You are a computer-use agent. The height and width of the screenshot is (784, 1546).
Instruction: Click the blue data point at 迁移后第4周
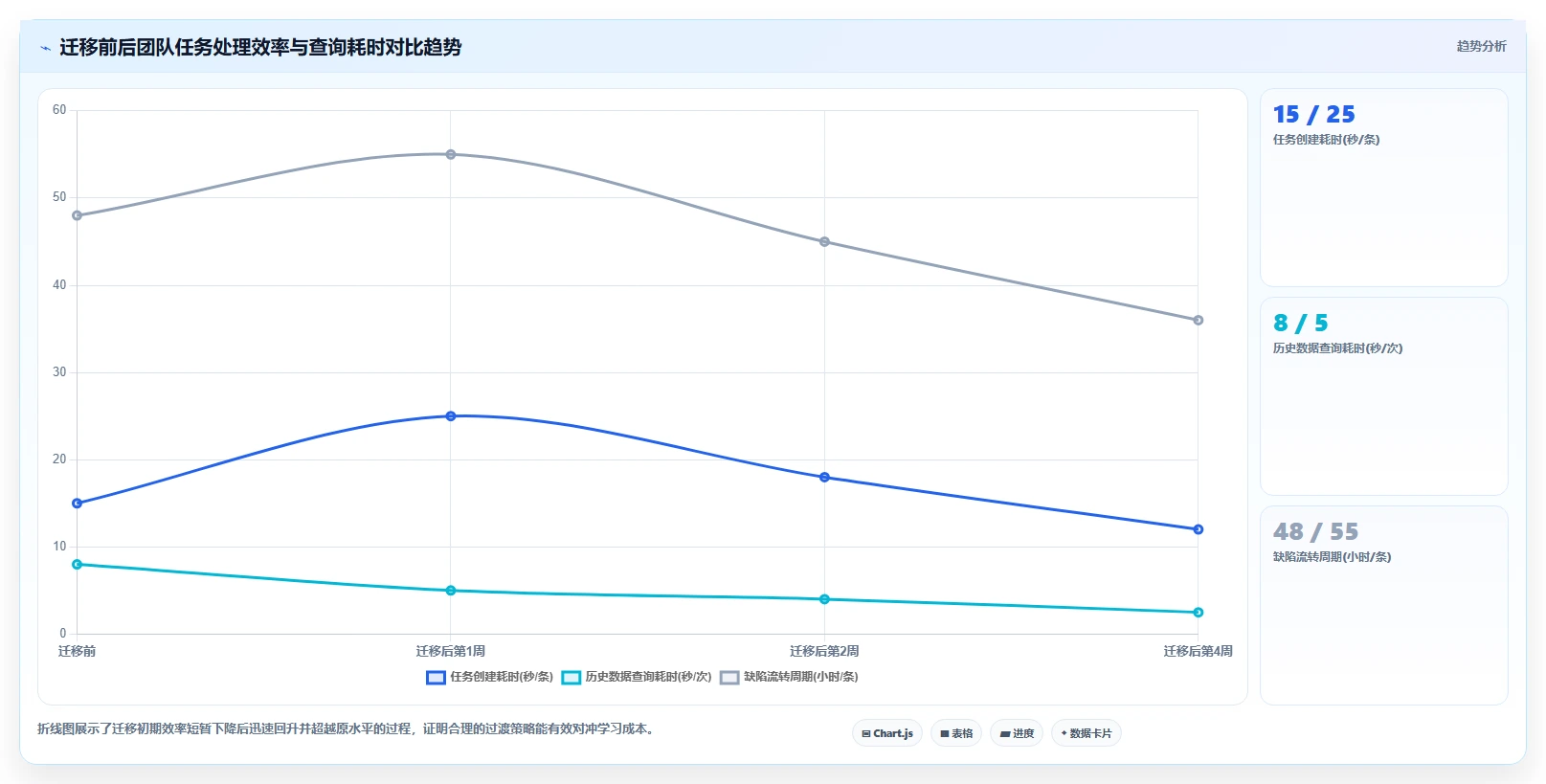pyautogui.click(x=1198, y=529)
